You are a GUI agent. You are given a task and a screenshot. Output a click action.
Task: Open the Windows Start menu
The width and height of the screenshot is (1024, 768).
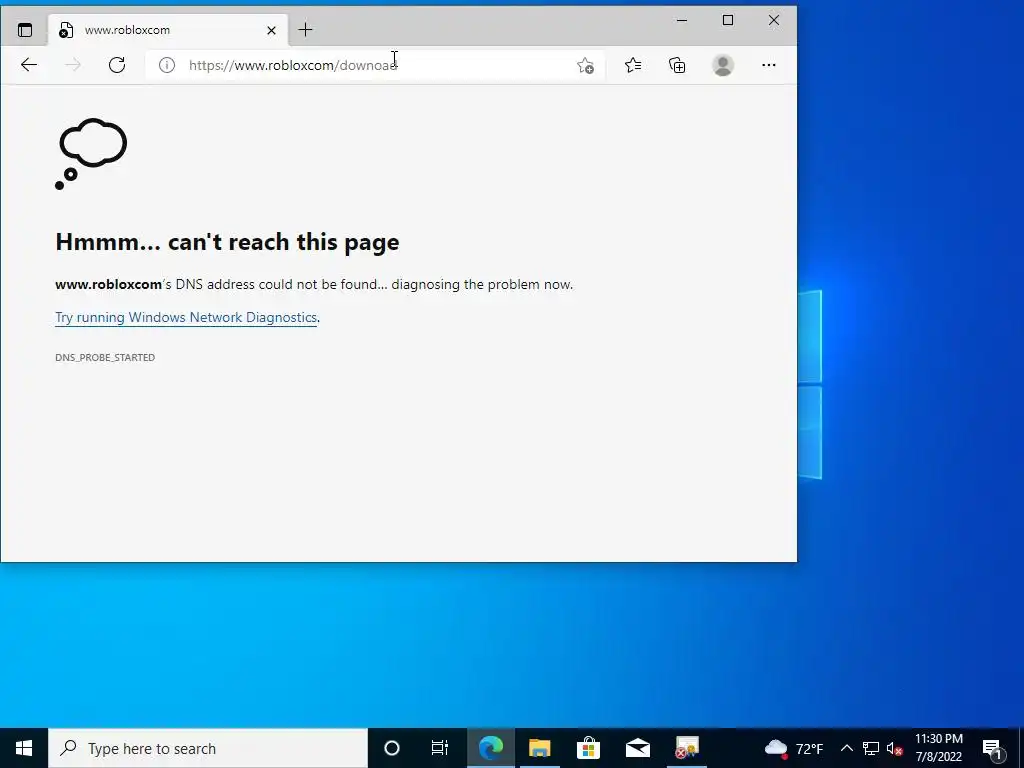pos(24,748)
